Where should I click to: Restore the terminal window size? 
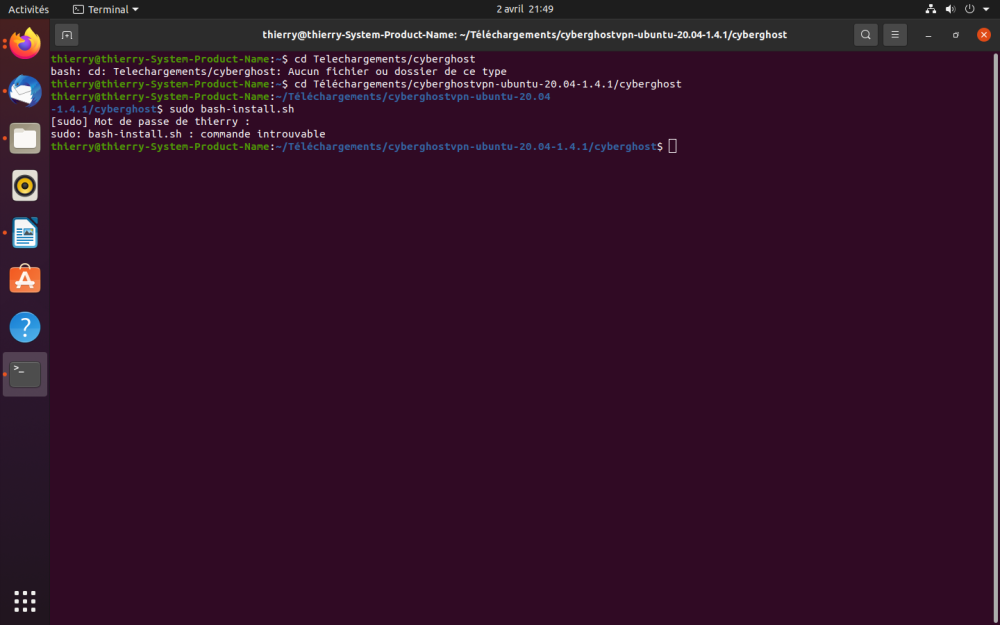pyautogui.click(x=956, y=35)
